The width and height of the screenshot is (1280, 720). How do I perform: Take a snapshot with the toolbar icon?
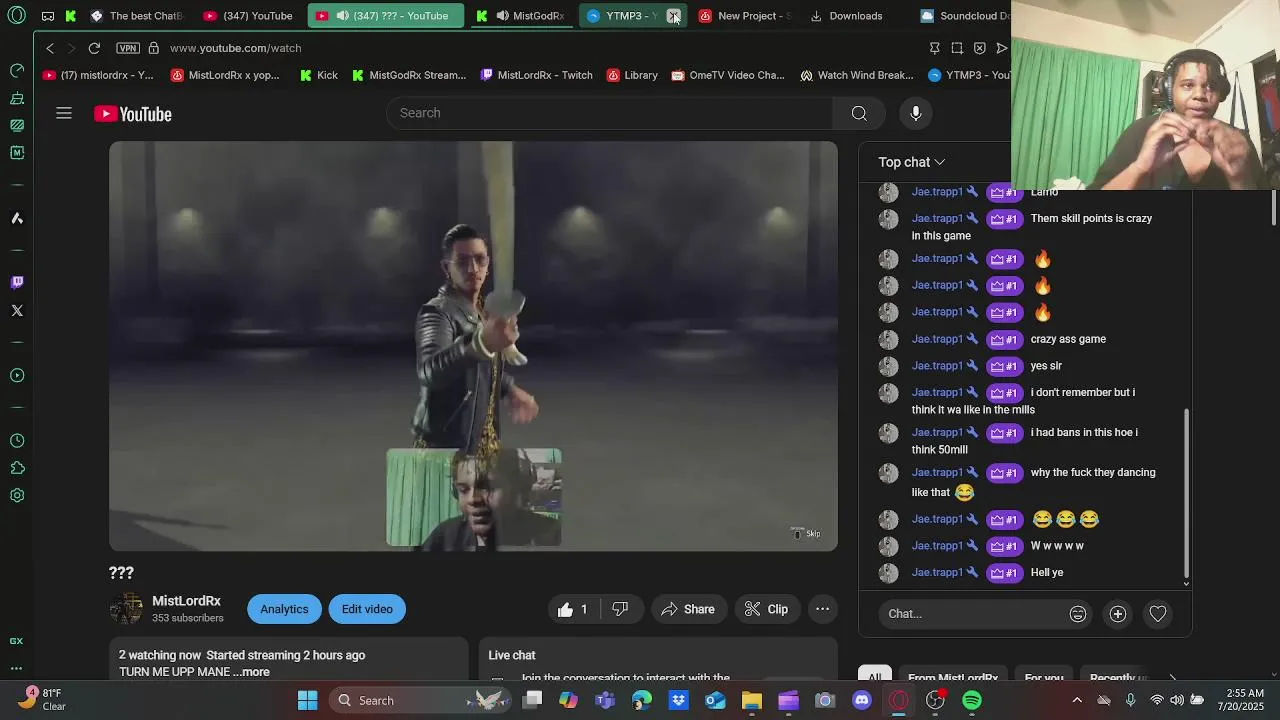point(957,48)
